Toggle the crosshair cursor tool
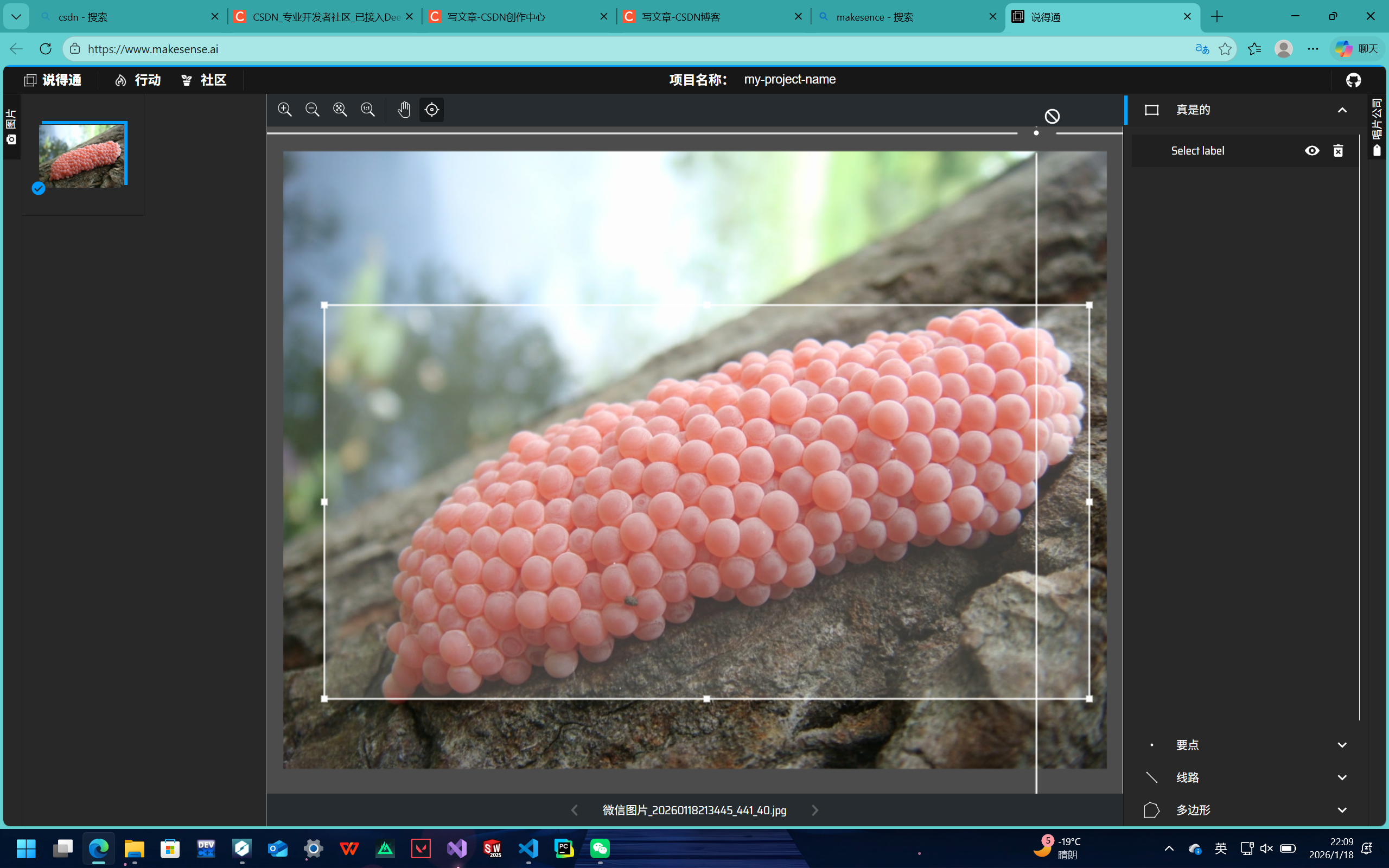1389x868 pixels. (432, 110)
